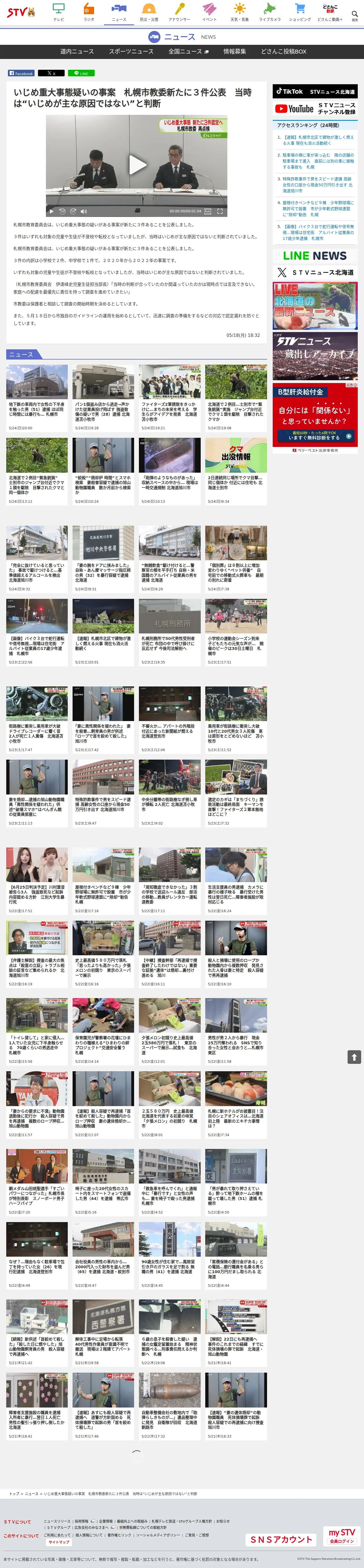Open the Auto quality selector
Image resolution: width=364 pixels, height=1568 pixels.
208,211
